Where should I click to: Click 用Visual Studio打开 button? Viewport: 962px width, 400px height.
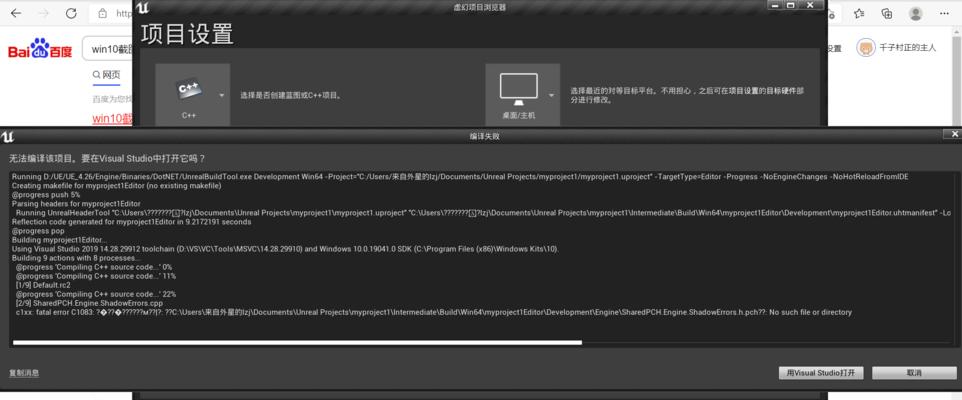click(820, 373)
